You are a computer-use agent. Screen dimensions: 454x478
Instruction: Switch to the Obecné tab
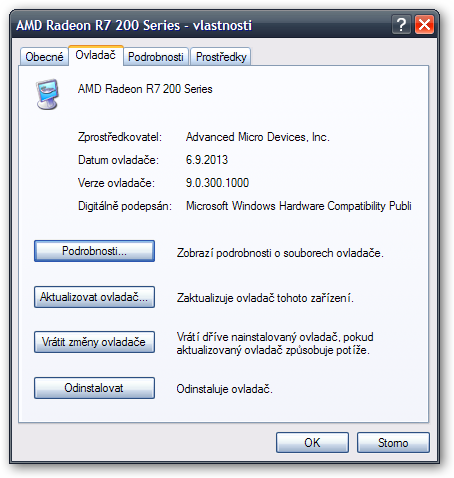click(44, 57)
